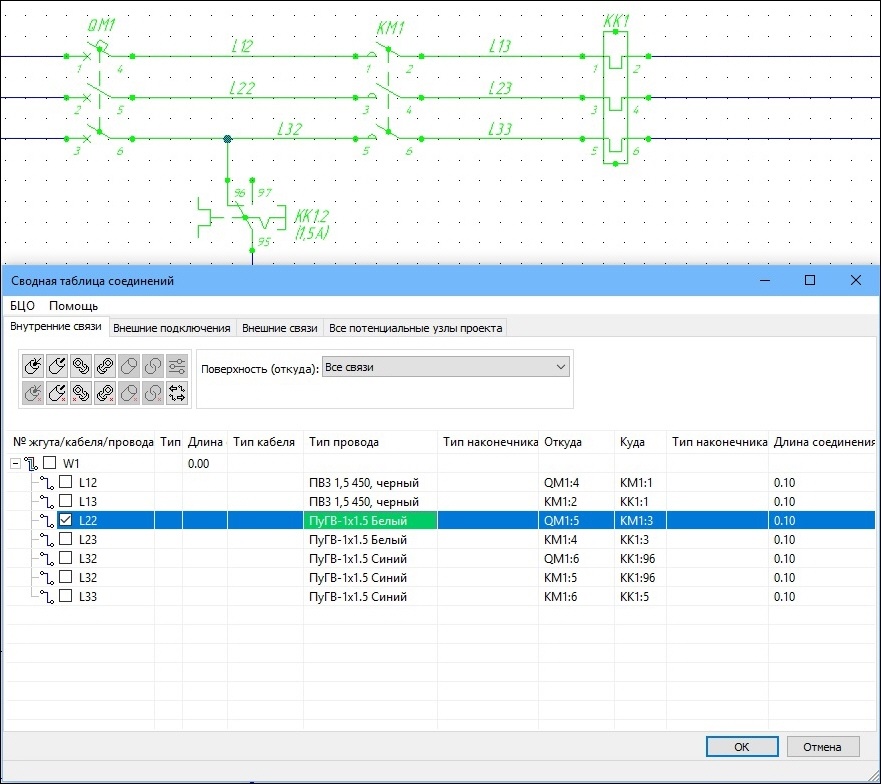This screenshot has height=784, width=881.
Task: Collapse the W1 tree node
Action: click(x=15, y=464)
